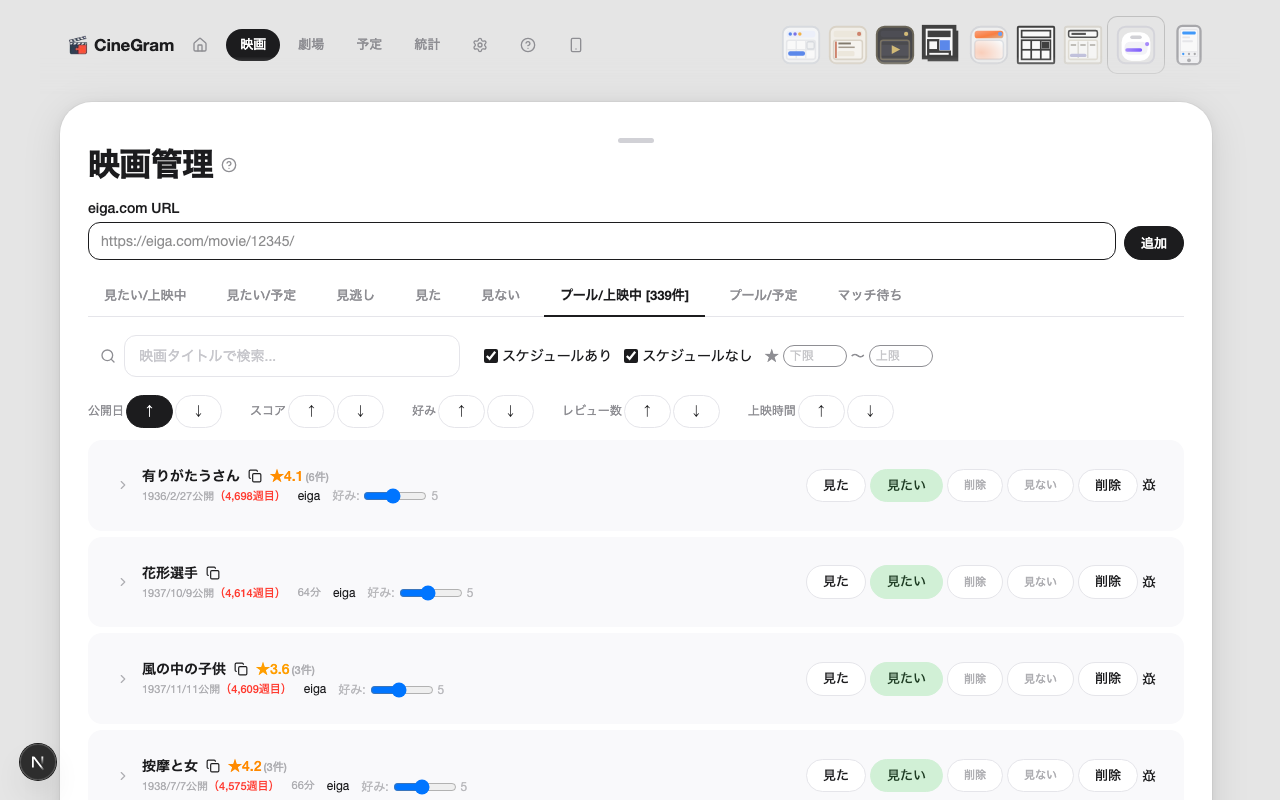Viewport: 1280px width, 800px height.
Task: Select the dark video-player theme icon top right
Action: pos(894,44)
